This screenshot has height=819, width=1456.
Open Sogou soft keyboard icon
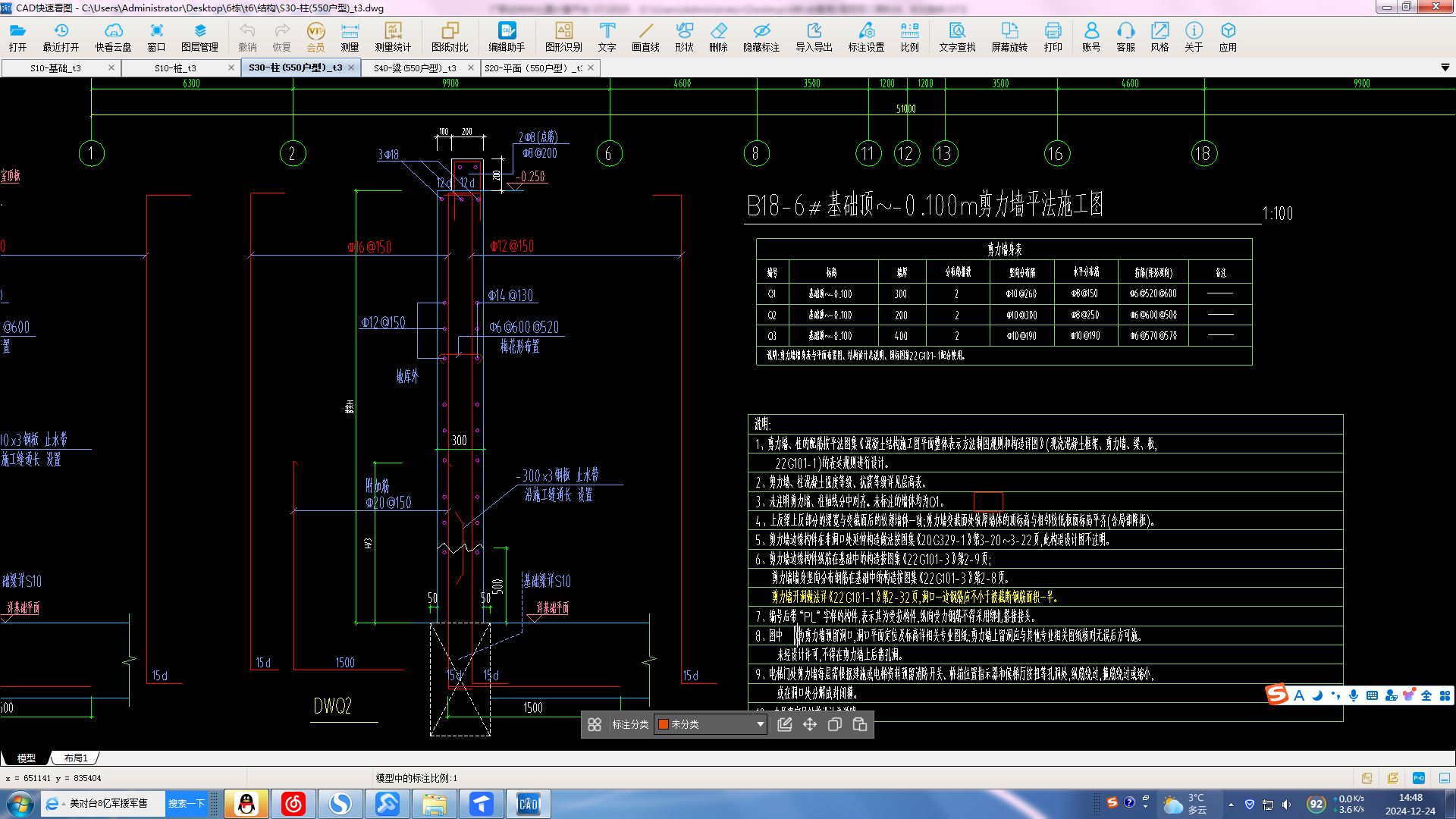click(1372, 695)
